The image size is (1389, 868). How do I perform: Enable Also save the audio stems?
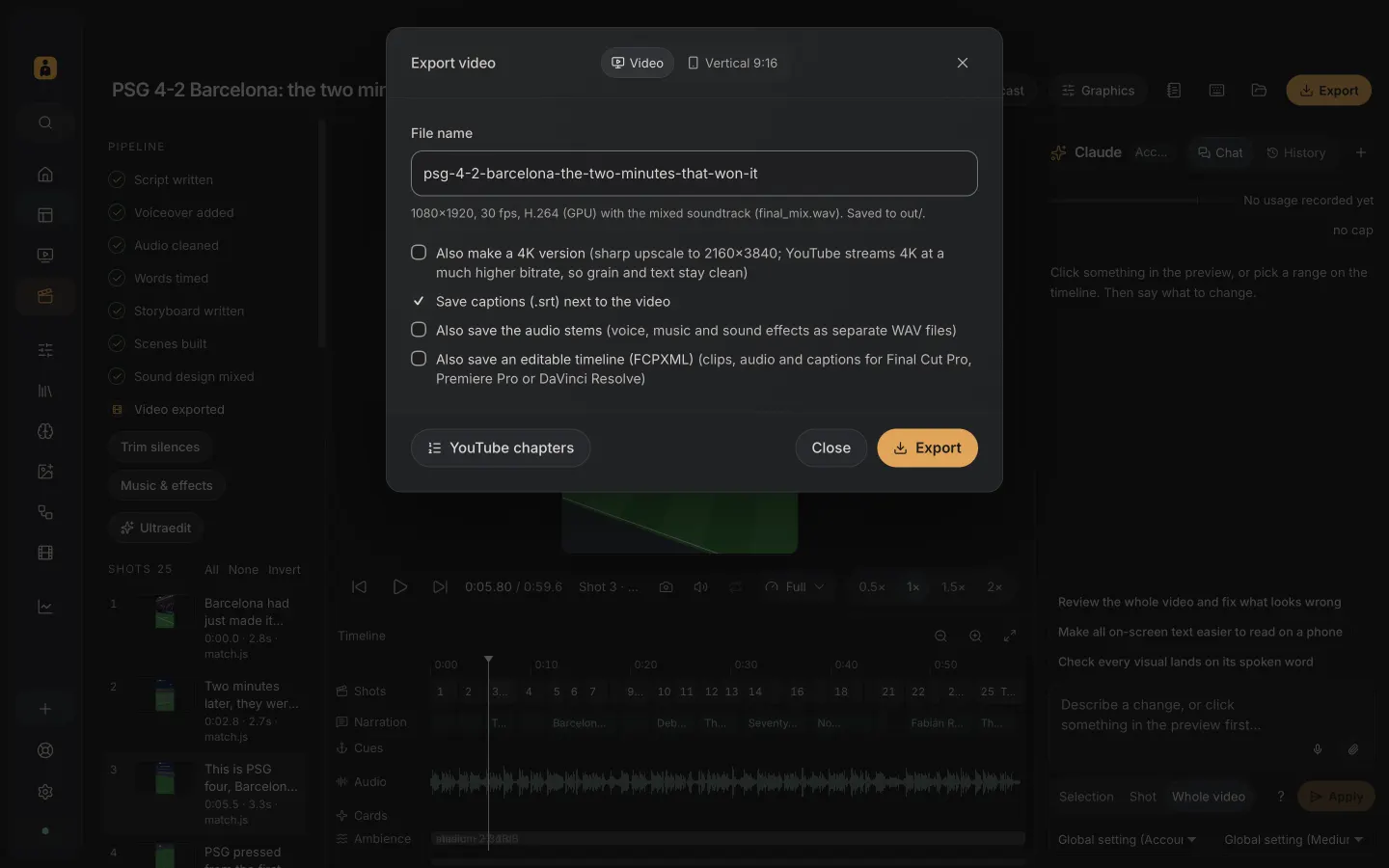coord(419,330)
